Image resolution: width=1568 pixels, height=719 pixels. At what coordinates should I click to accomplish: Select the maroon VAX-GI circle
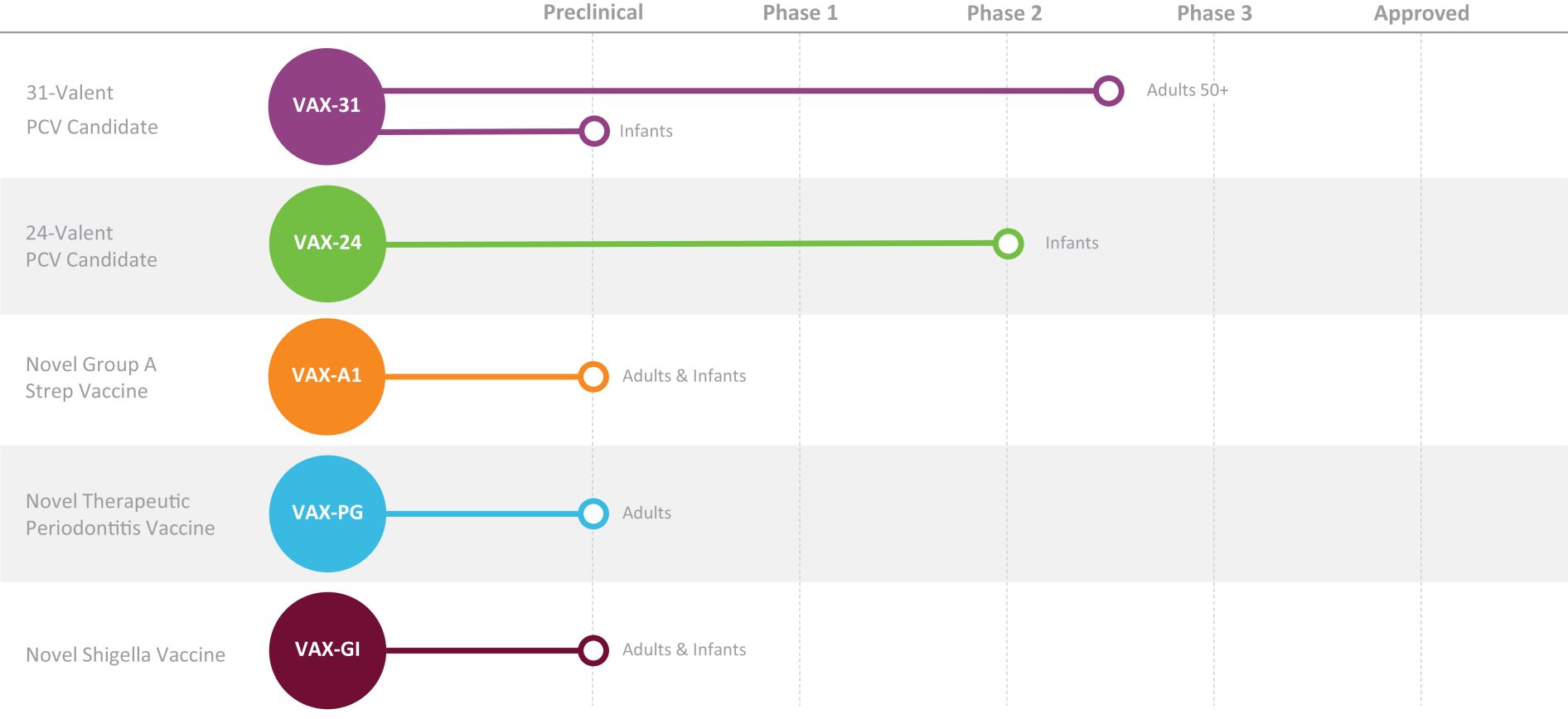[x=327, y=649]
